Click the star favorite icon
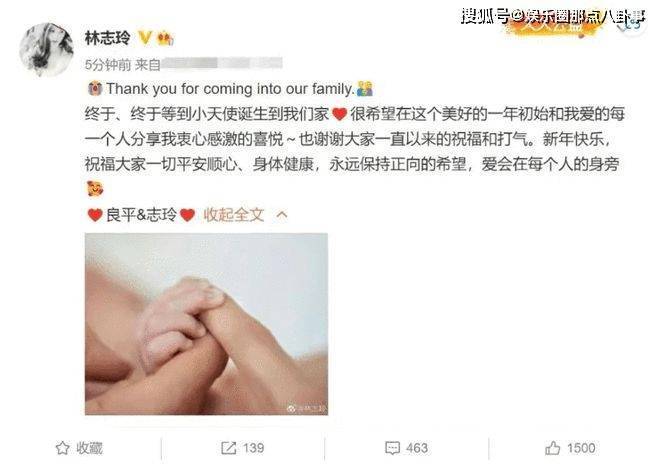The width and height of the screenshot is (660, 474). tap(63, 448)
